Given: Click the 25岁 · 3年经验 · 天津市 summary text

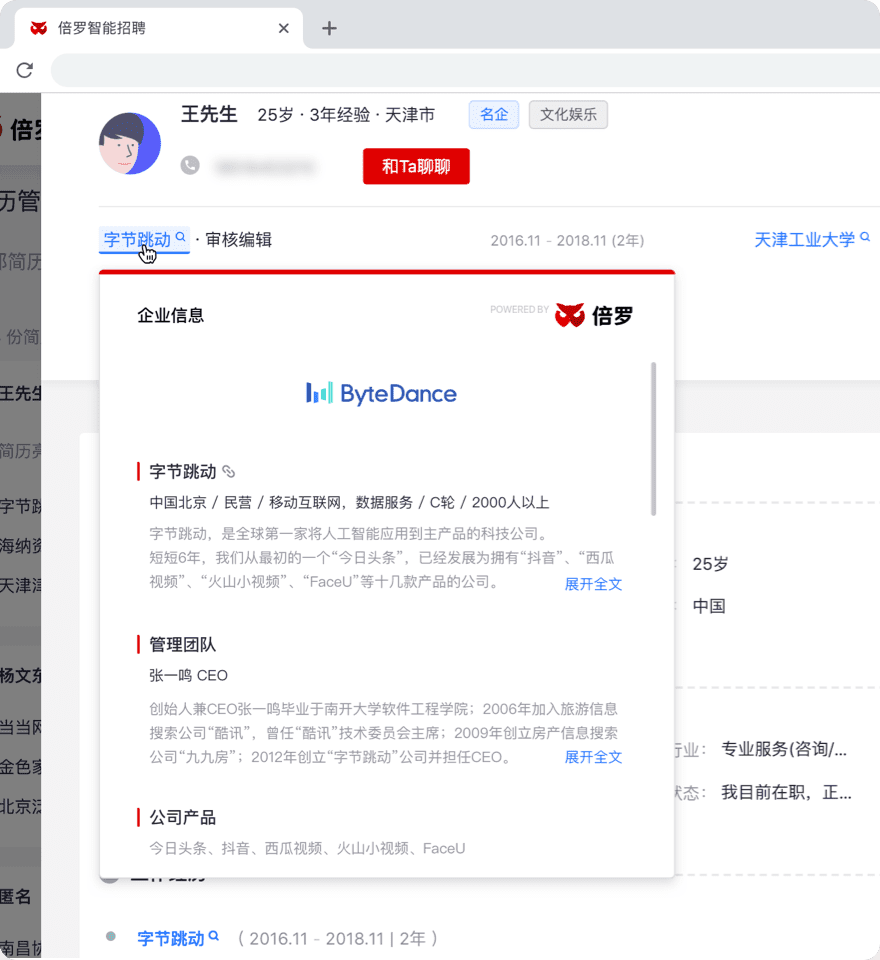Looking at the screenshot, I should [x=346, y=114].
